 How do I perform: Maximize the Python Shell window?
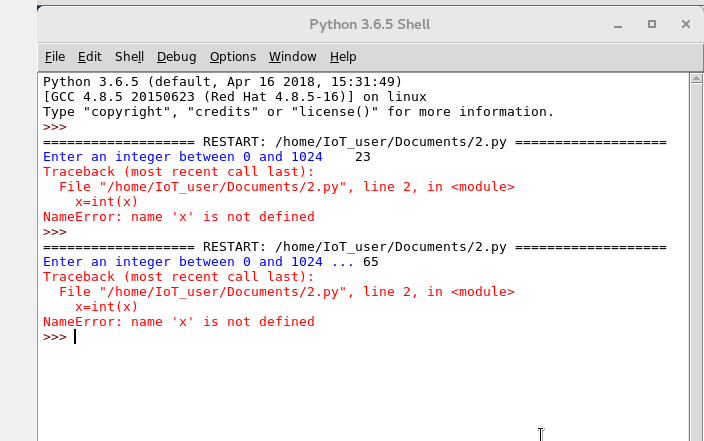[652, 23]
